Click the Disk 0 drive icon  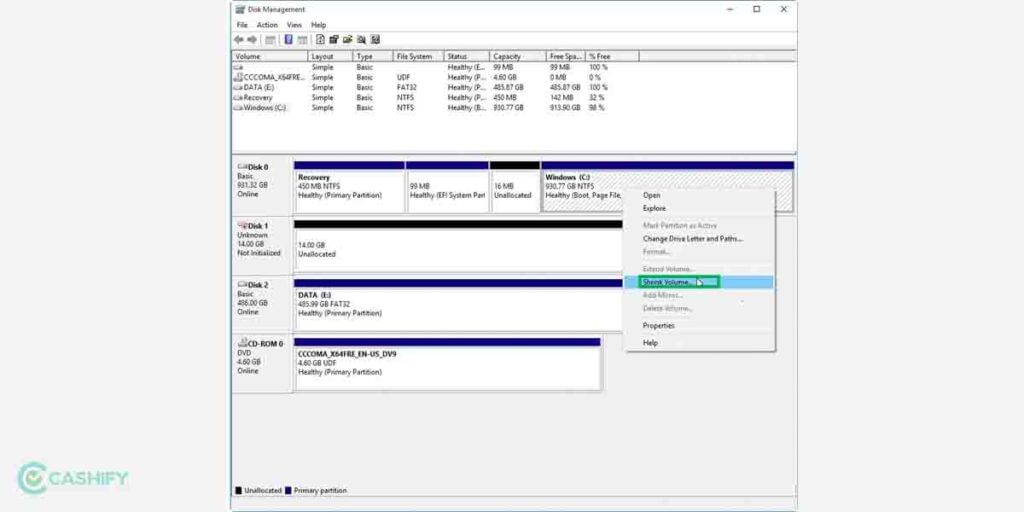[242, 167]
